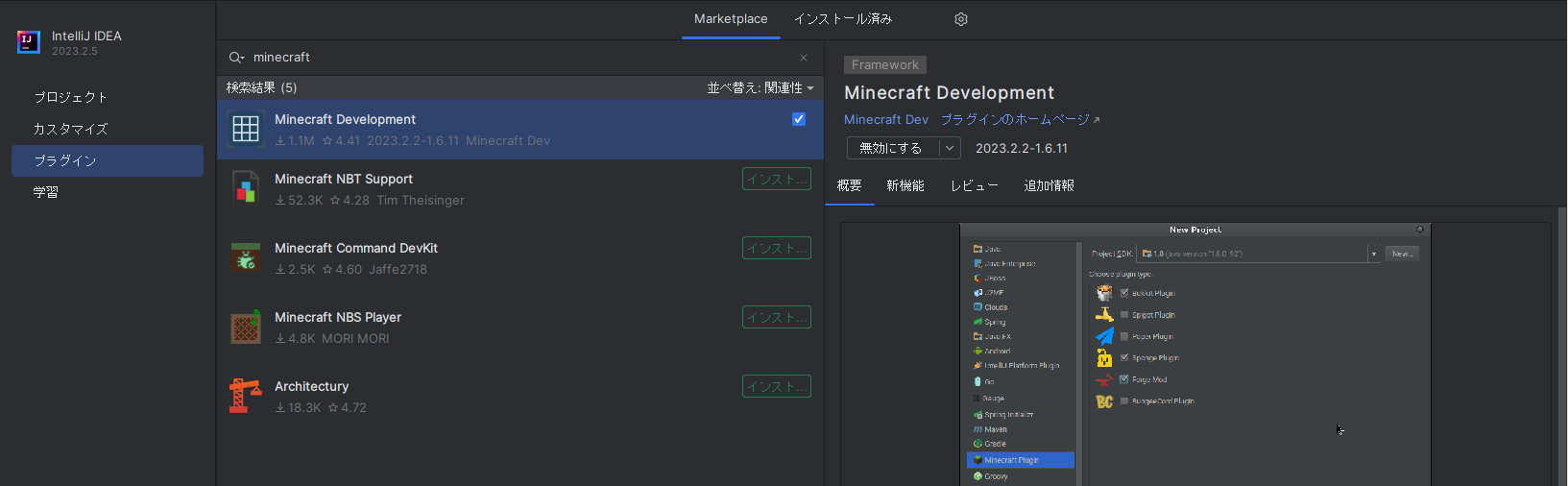
Task: Click the MORI MORI author text
Action: click(355, 338)
